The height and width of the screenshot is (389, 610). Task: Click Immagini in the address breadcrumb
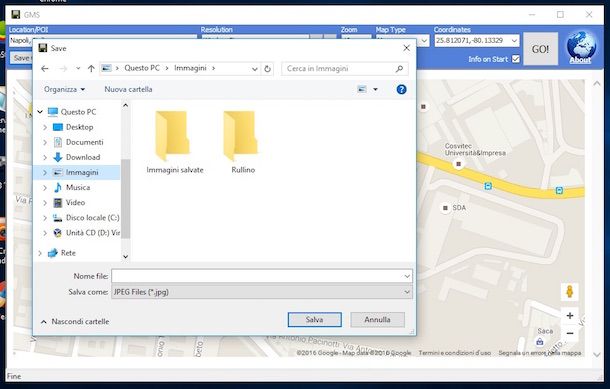pyautogui.click(x=190, y=68)
